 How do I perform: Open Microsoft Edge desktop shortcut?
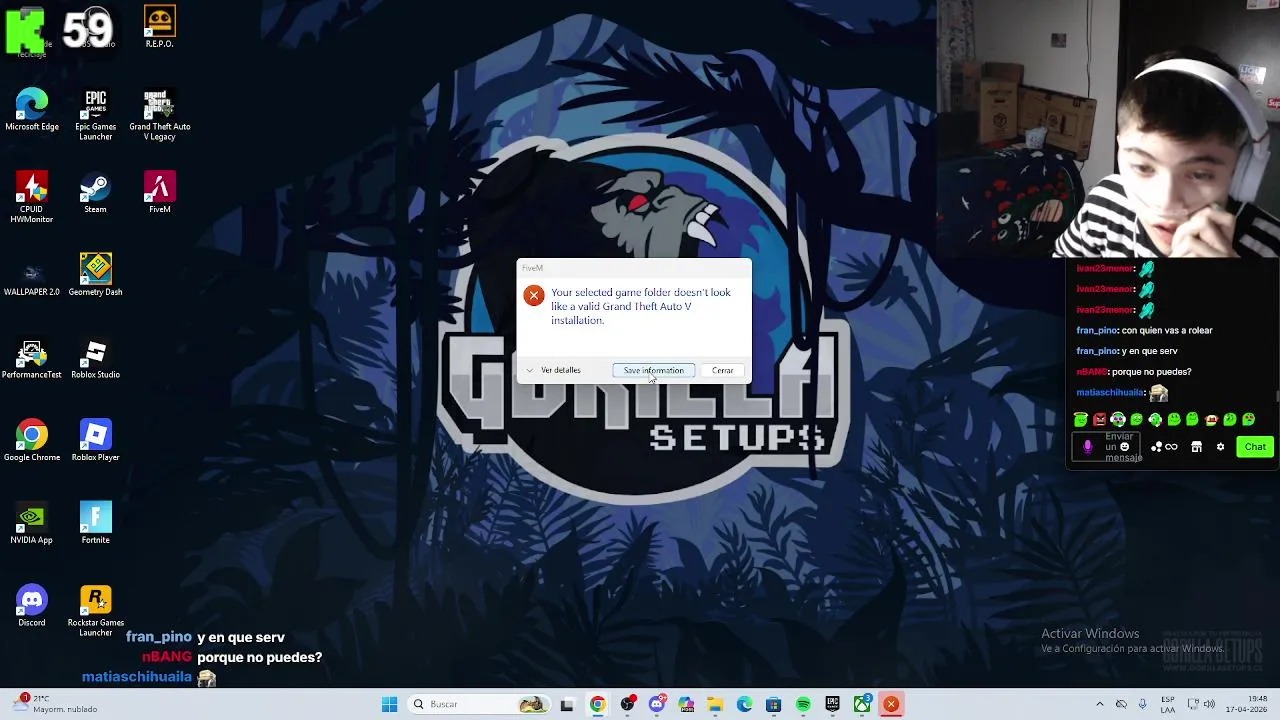click(32, 110)
